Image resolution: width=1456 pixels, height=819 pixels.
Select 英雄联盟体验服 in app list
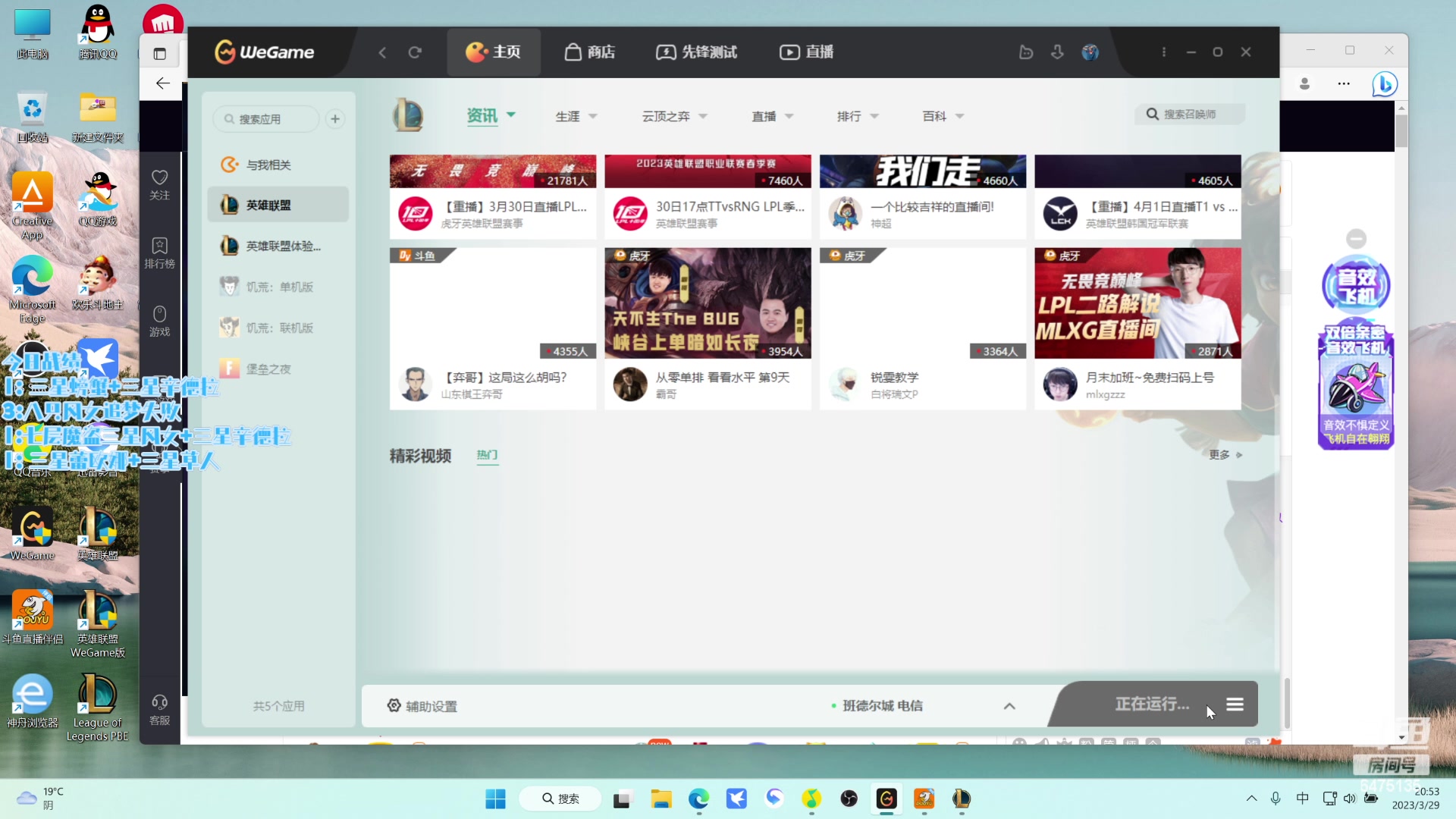point(278,246)
